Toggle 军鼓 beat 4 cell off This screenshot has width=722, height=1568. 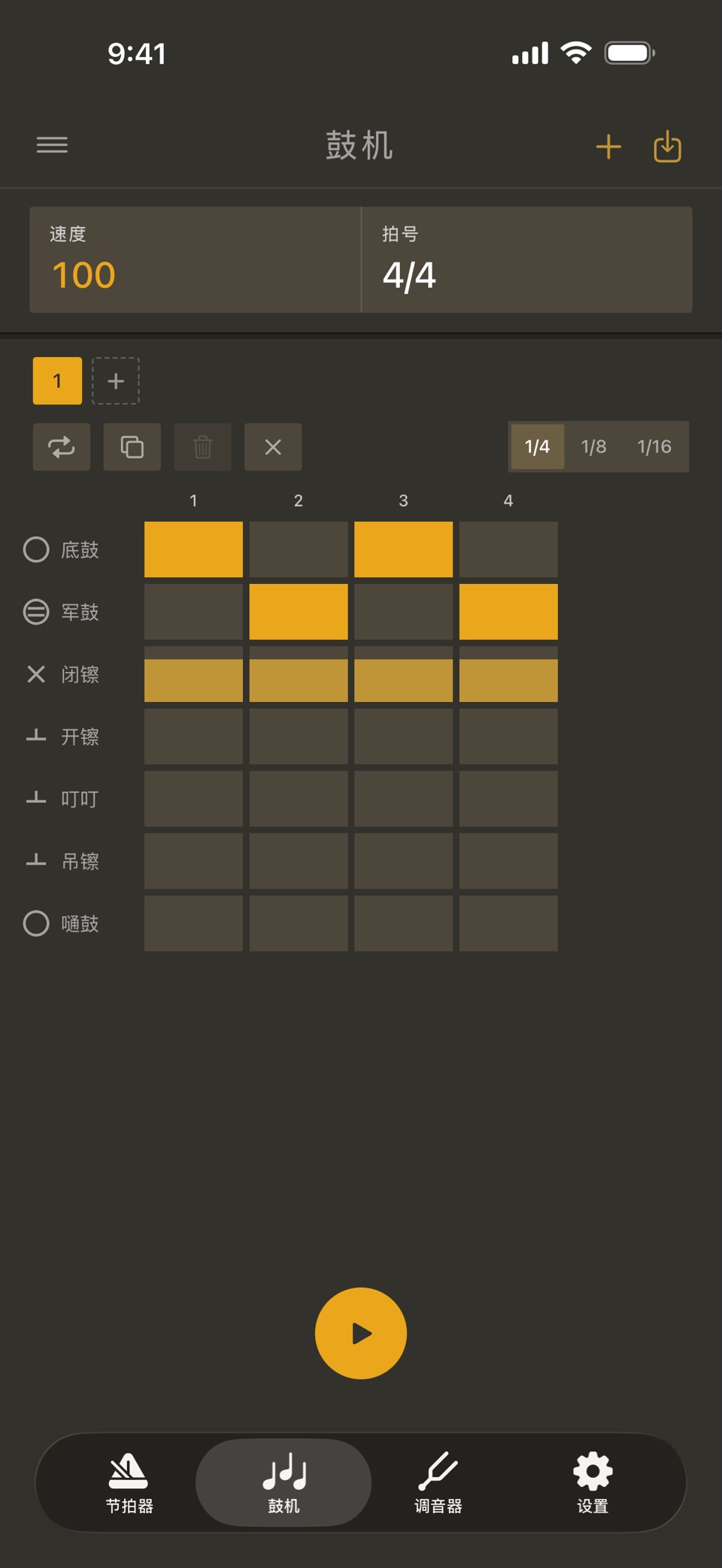[x=508, y=612]
